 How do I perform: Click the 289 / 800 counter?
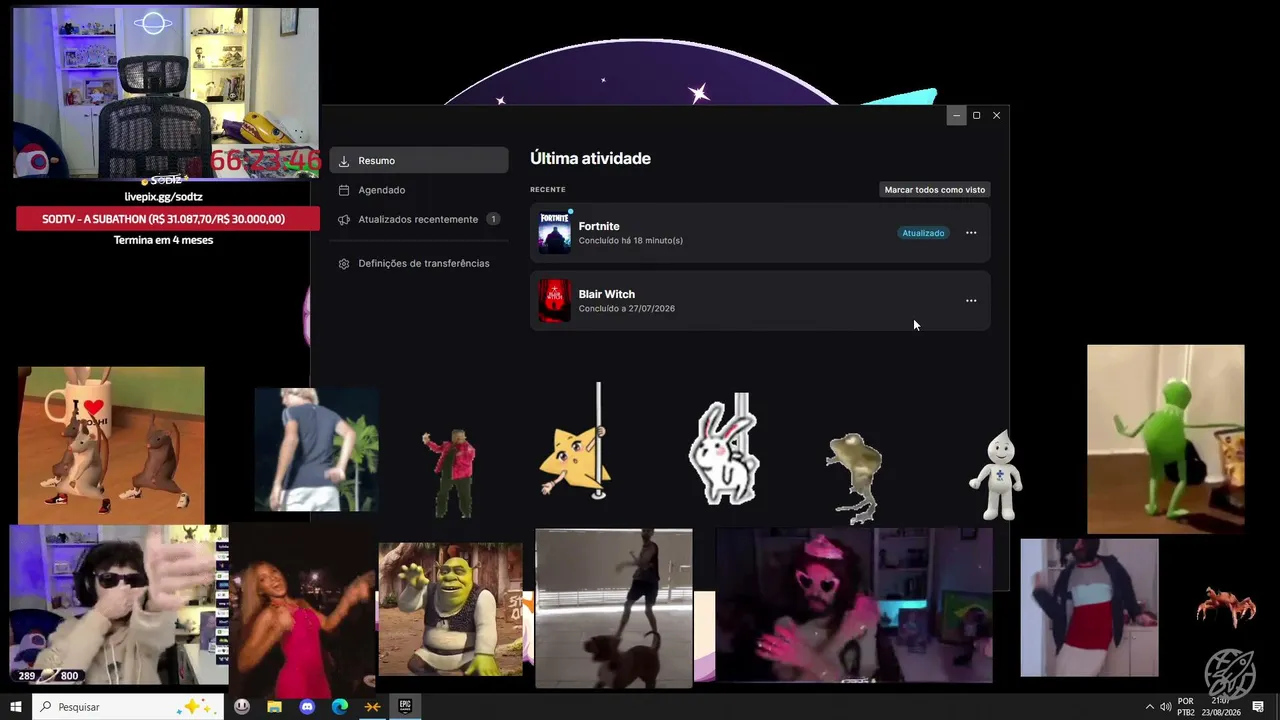coord(48,676)
